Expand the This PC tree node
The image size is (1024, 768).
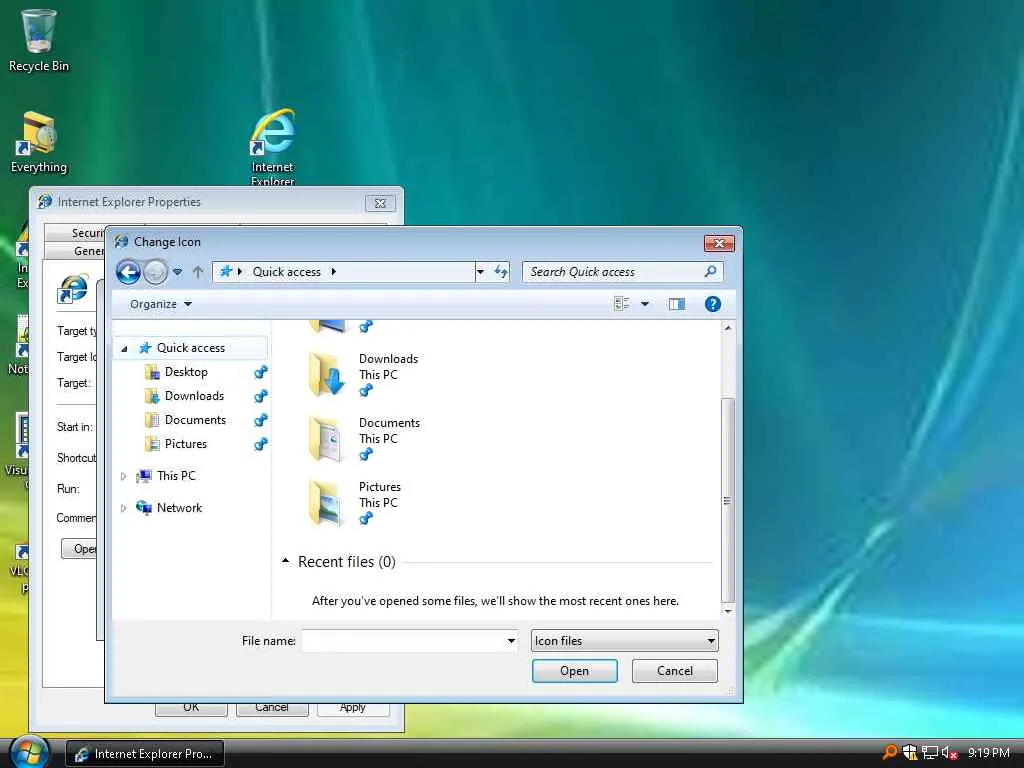point(123,476)
